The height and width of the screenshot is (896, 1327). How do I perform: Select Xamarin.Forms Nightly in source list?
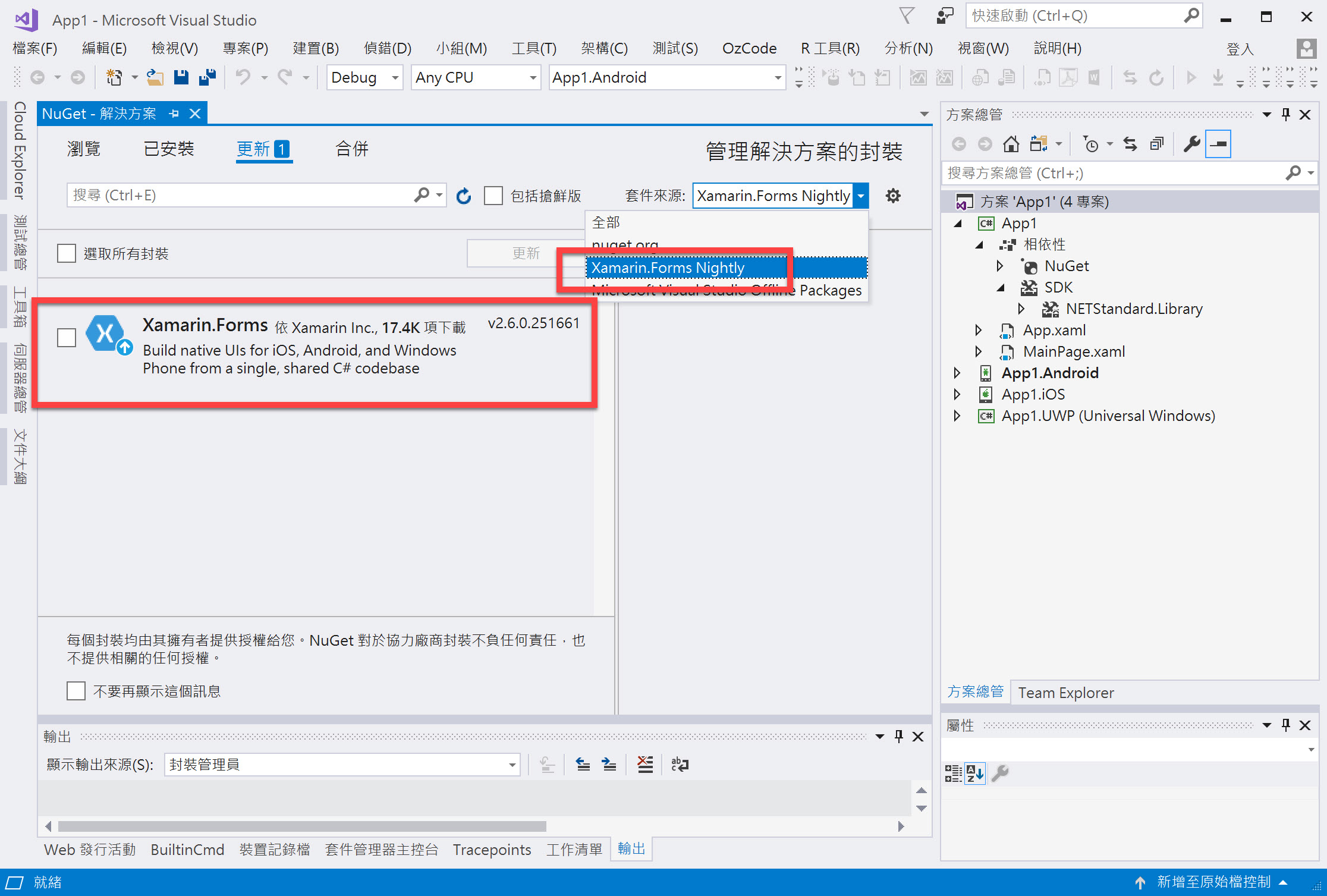coord(727,268)
